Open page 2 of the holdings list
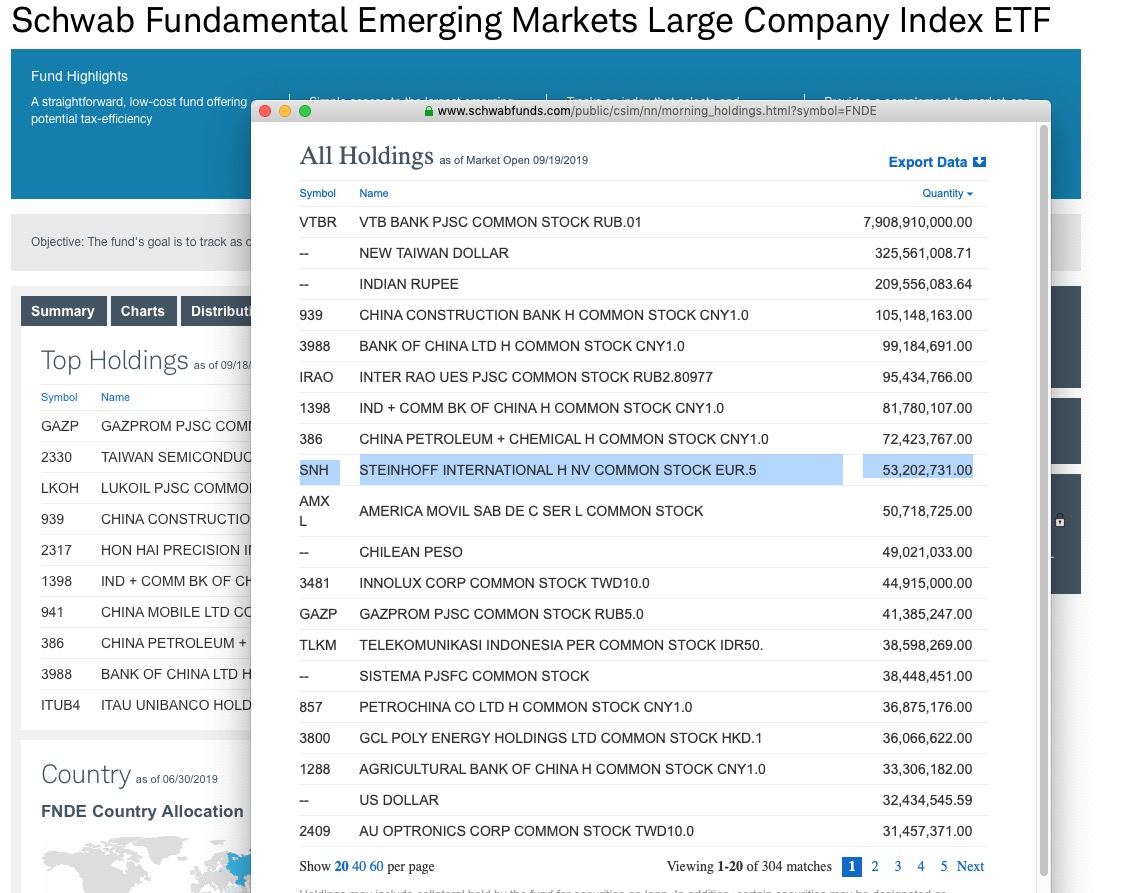The width and height of the screenshot is (1127, 893). [874, 866]
